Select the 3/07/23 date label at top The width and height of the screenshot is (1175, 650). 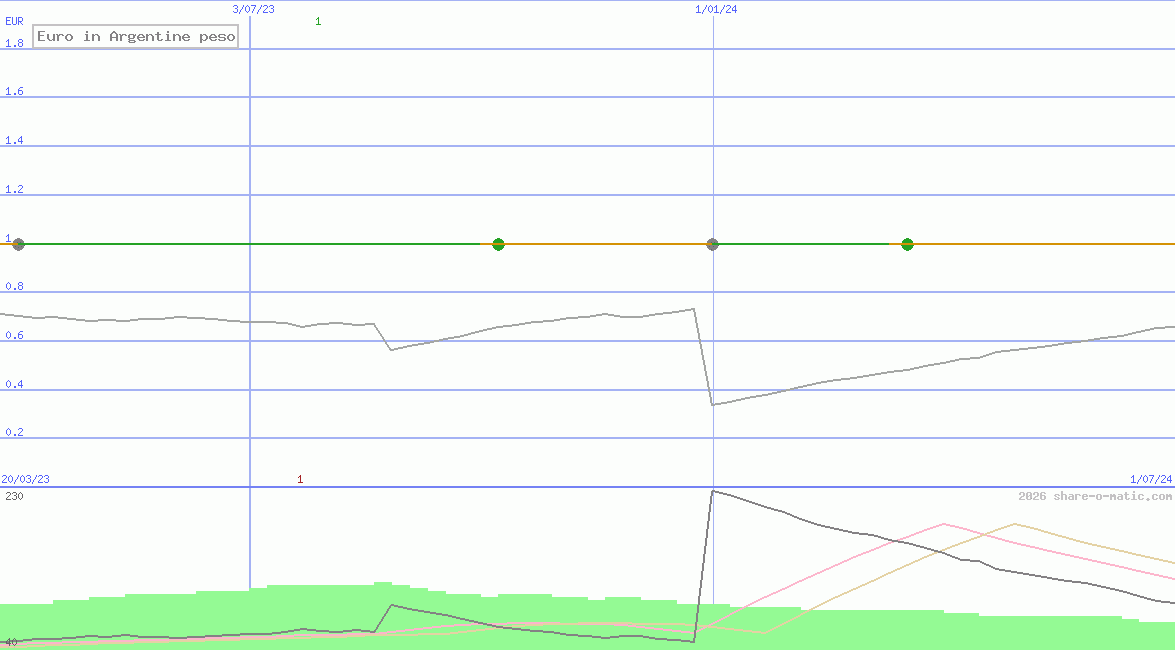[253, 9]
